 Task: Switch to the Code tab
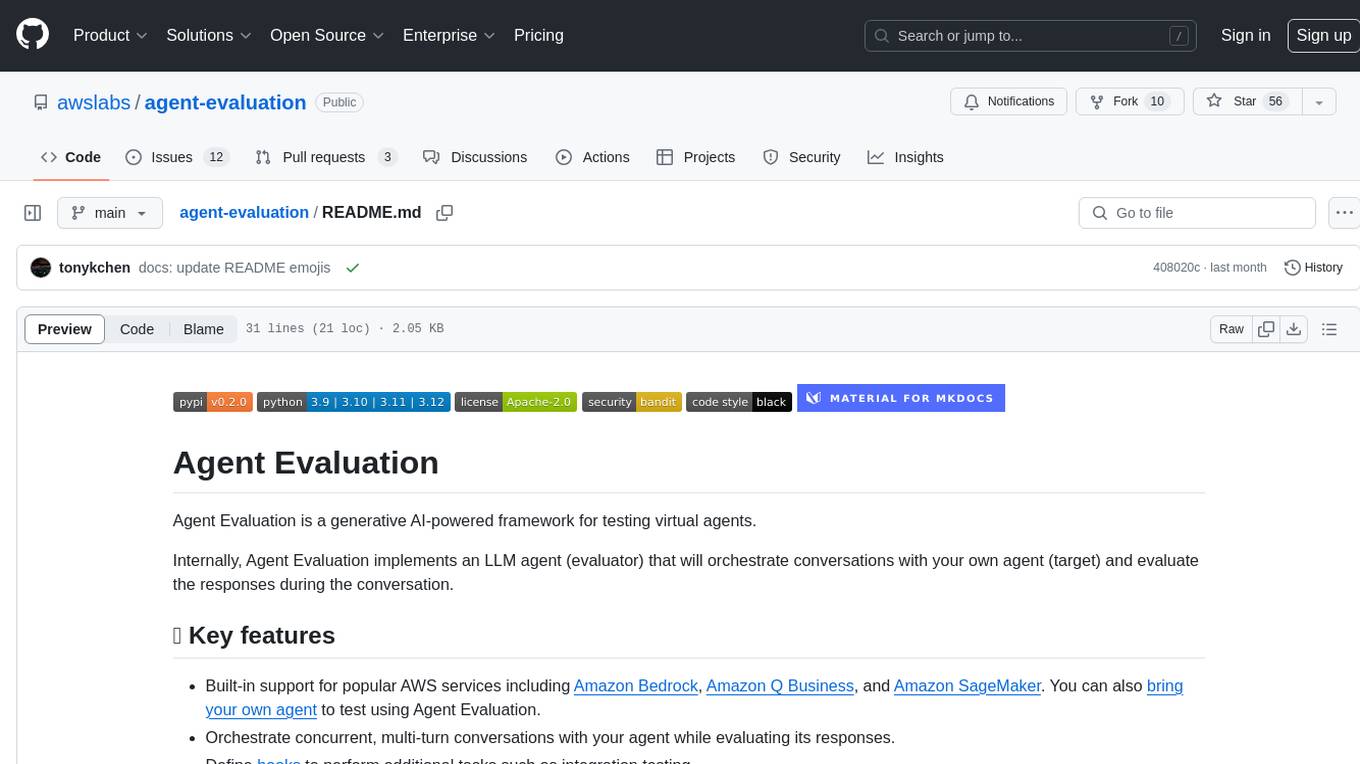(x=70, y=157)
